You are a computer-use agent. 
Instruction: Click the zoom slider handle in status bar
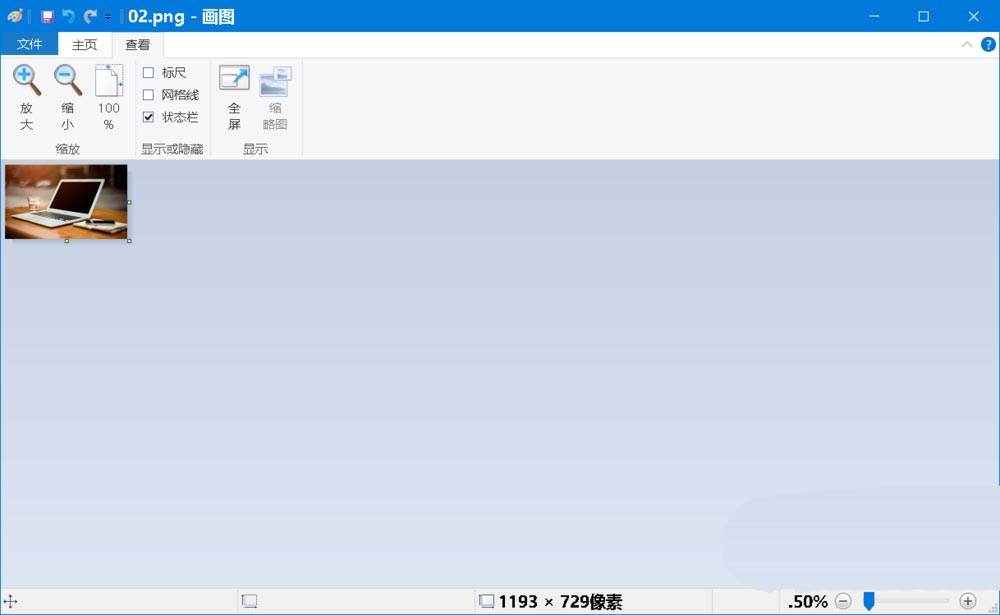pyautogui.click(x=869, y=601)
